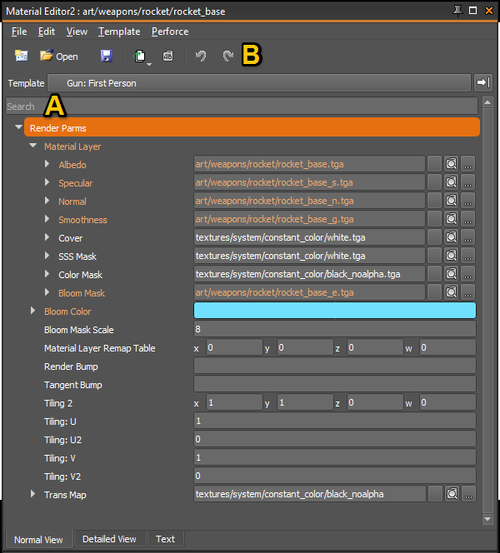Browse for Albedo texture with ellipsis button
Screen dimensions: 500x553
pos(468,164)
